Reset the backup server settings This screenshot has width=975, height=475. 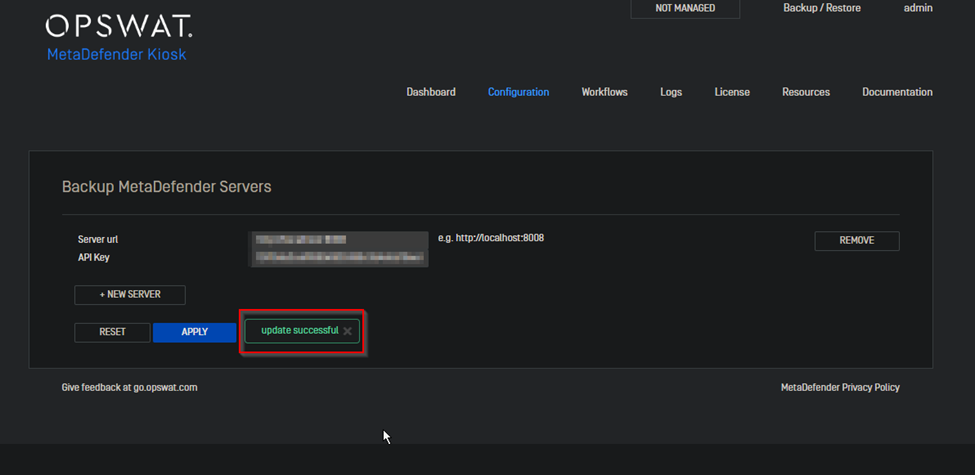(113, 332)
